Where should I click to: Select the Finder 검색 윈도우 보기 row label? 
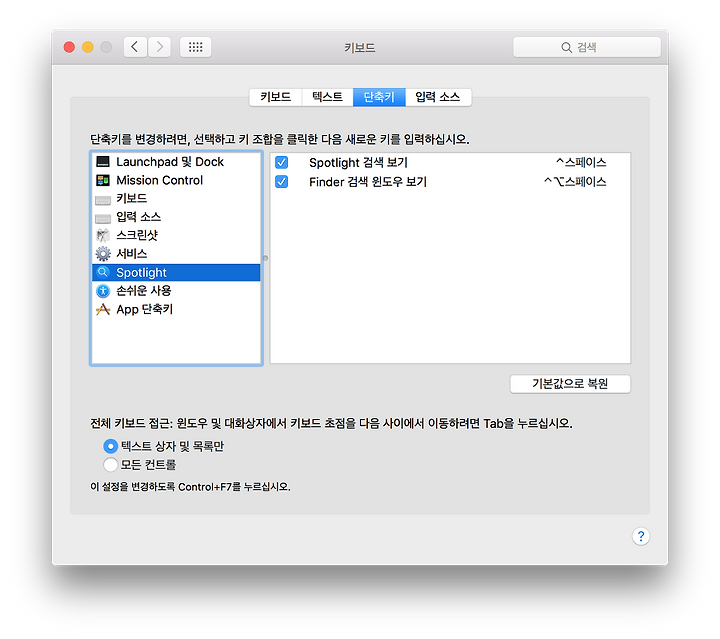tap(368, 182)
